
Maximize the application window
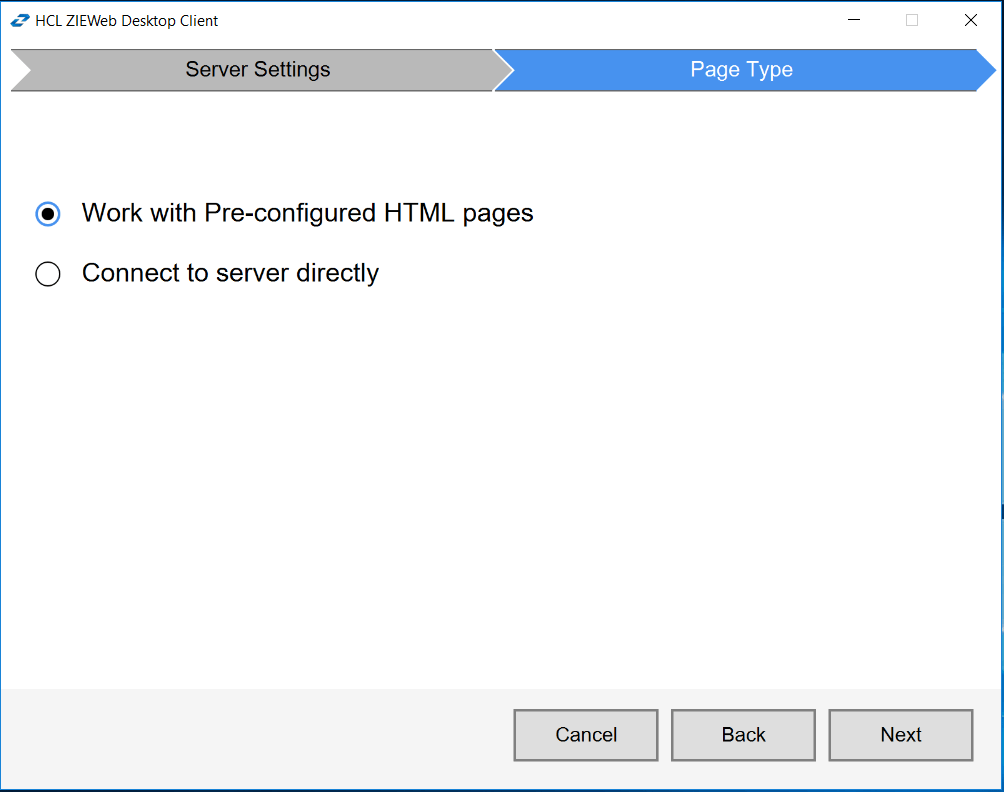(x=911, y=20)
